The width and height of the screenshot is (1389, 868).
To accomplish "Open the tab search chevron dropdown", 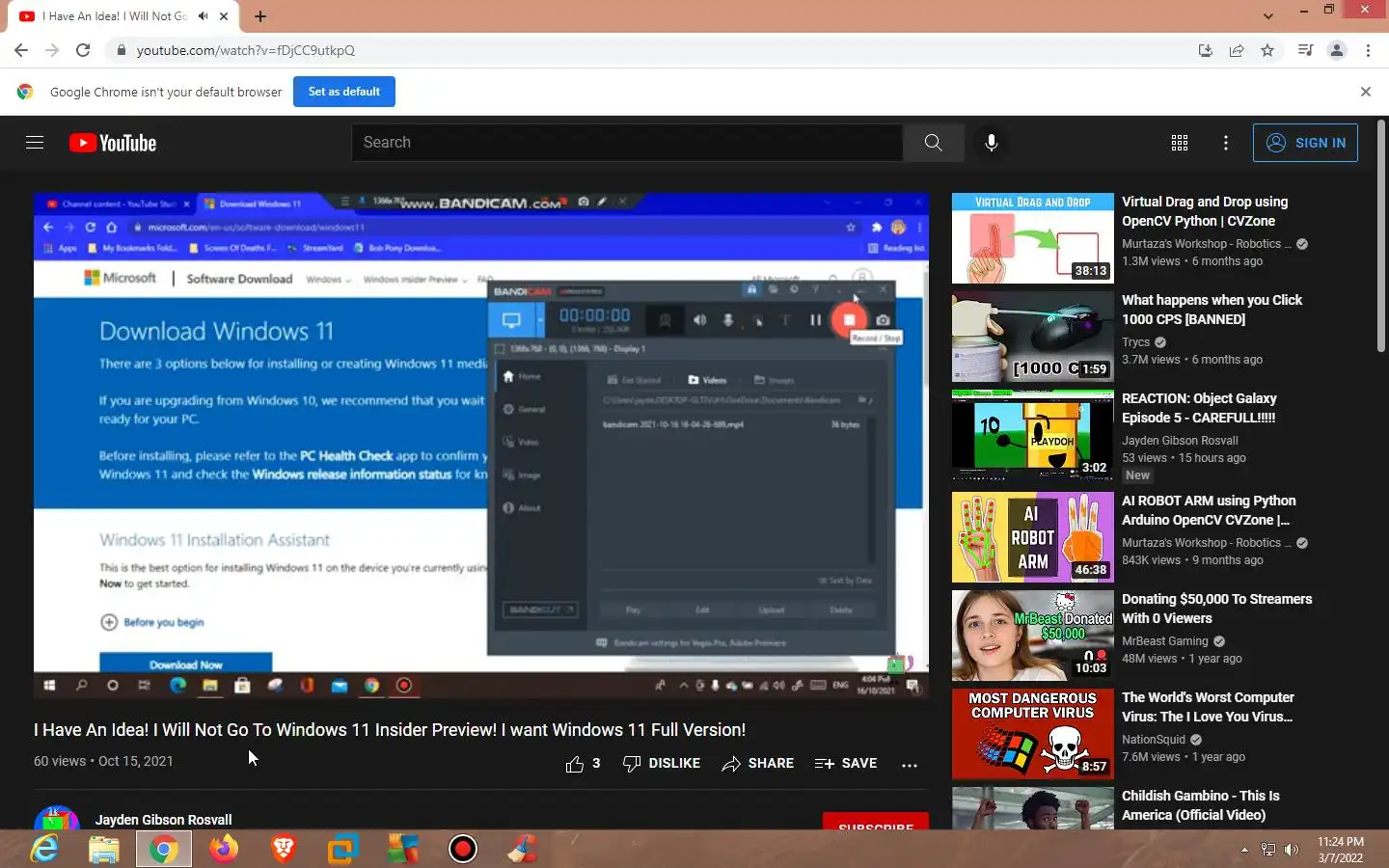I will pyautogui.click(x=1267, y=16).
